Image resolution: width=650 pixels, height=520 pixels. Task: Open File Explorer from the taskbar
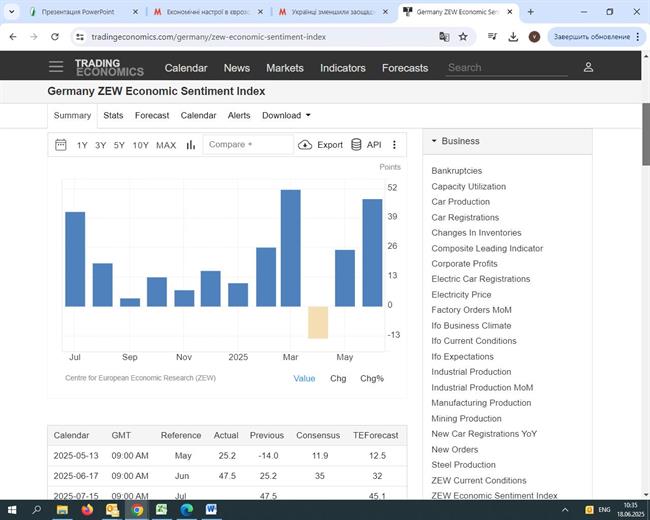(62, 510)
